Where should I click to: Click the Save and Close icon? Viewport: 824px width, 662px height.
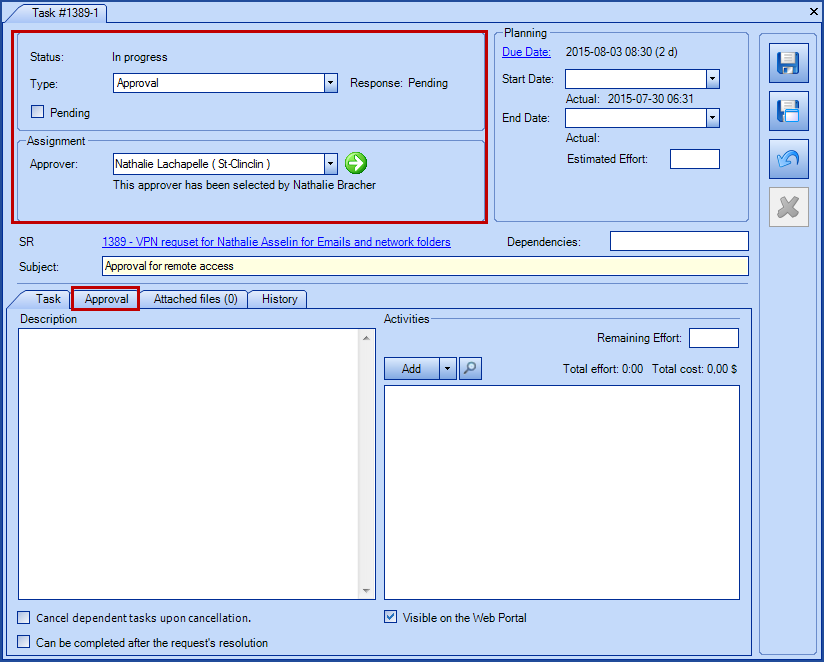(x=788, y=111)
